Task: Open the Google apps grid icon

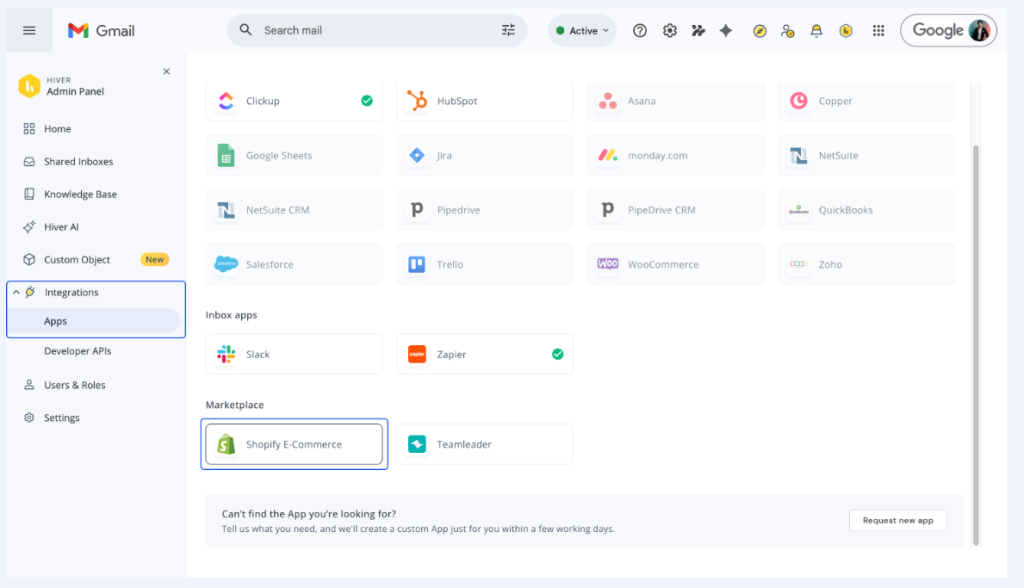Action: coord(878,31)
